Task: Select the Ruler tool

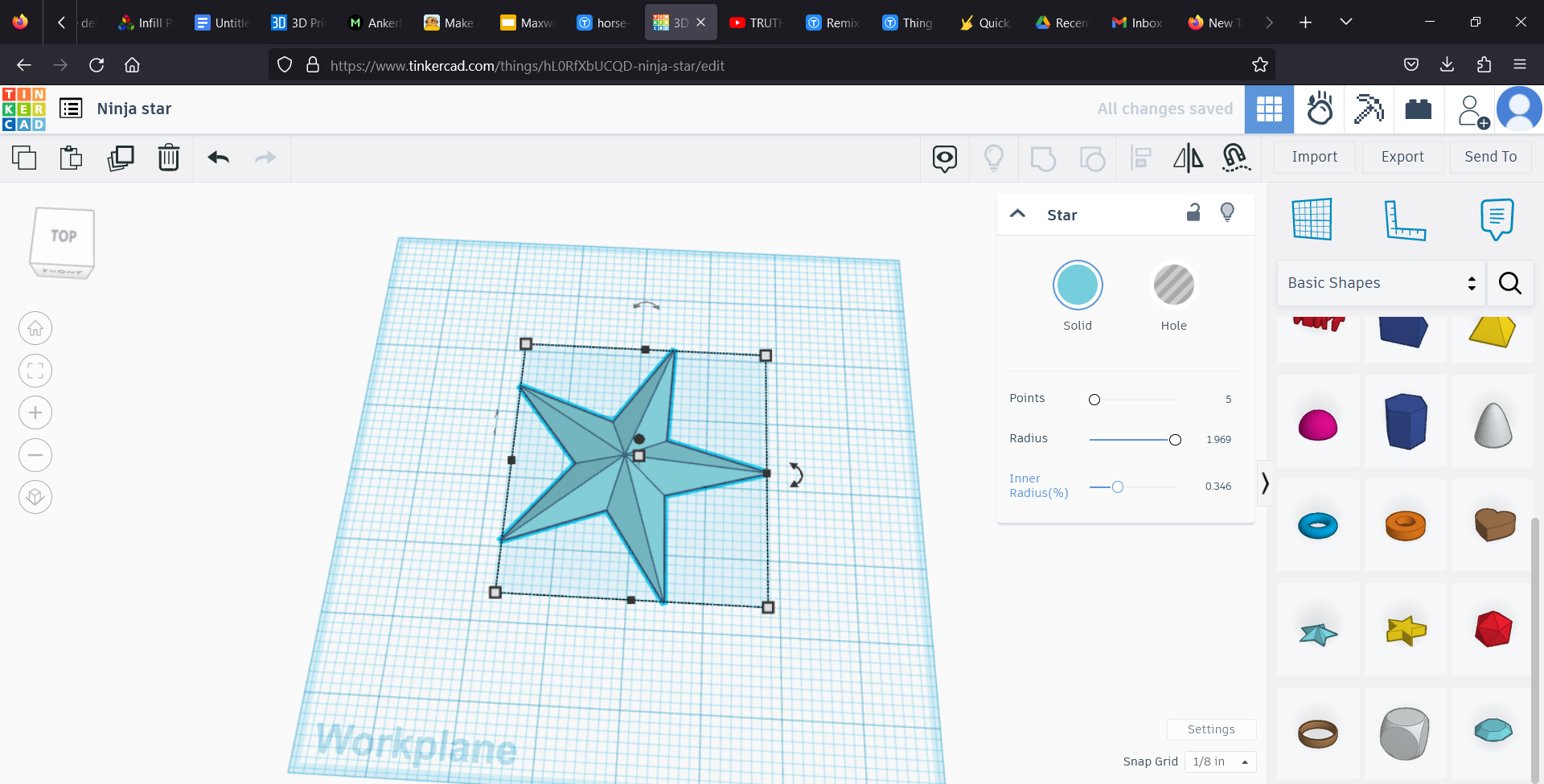Action: (x=1406, y=219)
